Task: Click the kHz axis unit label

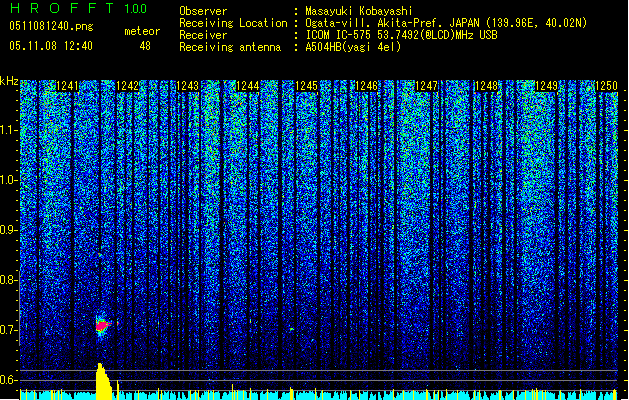Action: (9, 81)
